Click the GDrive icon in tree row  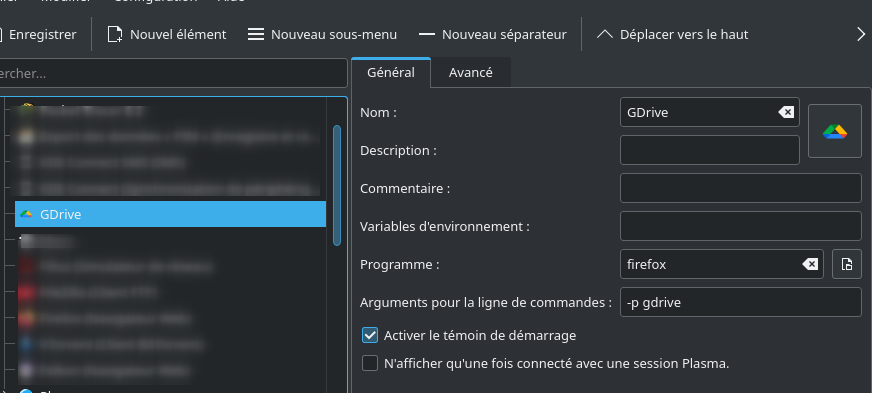[x=26, y=214]
